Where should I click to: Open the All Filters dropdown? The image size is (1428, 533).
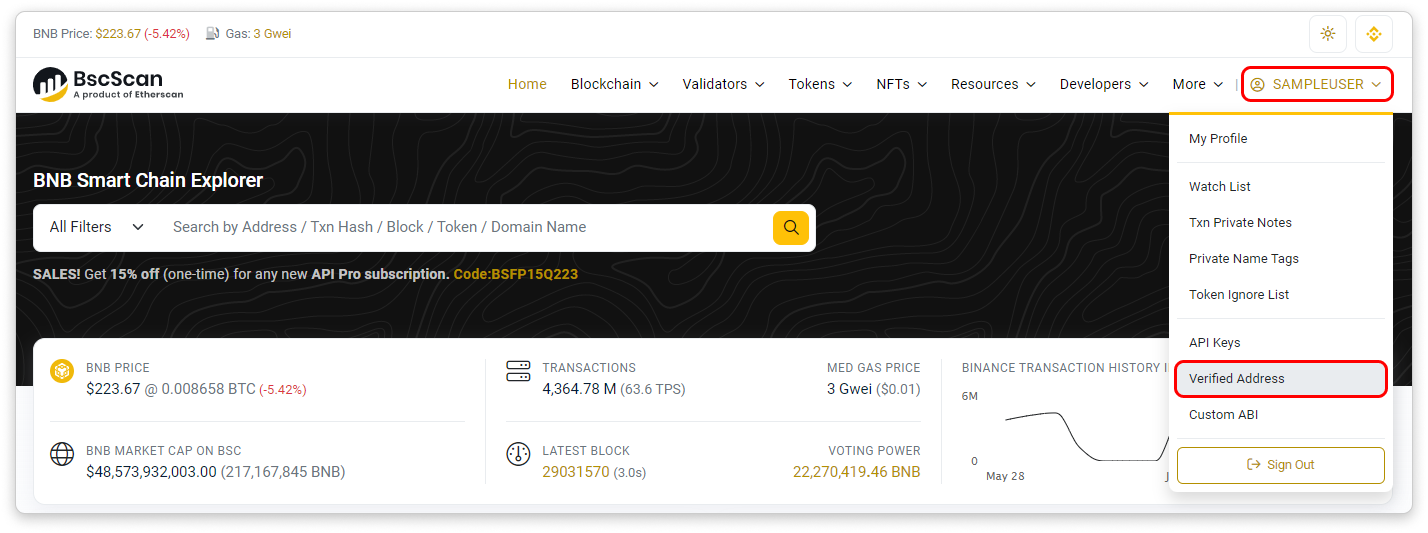point(97,227)
